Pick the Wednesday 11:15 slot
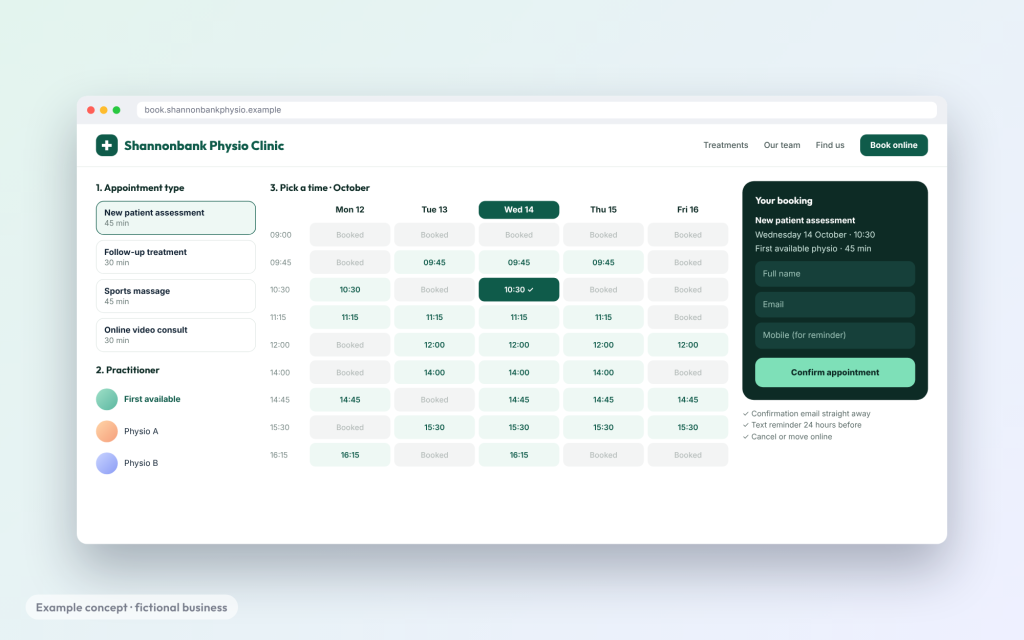The height and width of the screenshot is (640, 1024). pos(519,317)
